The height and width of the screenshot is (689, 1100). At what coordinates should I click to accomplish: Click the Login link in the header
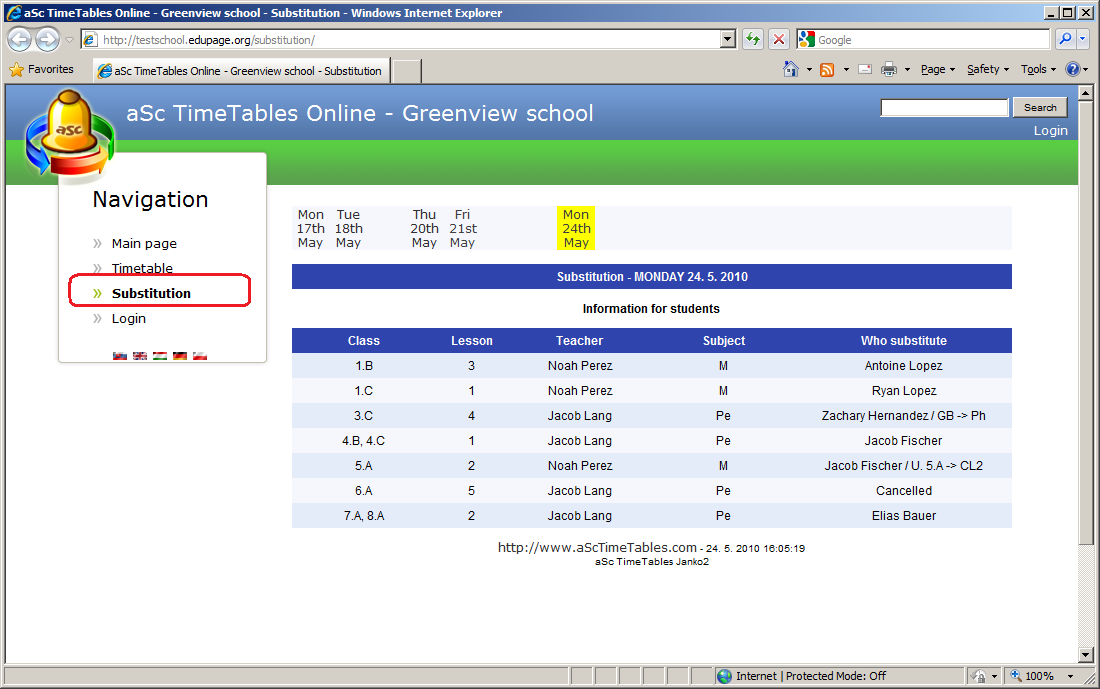click(x=1050, y=131)
